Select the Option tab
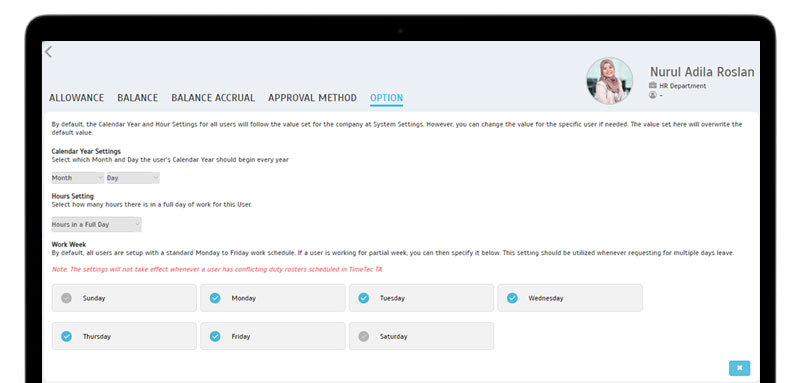Image resolution: width=800 pixels, height=383 pixels. coord(386,98)
